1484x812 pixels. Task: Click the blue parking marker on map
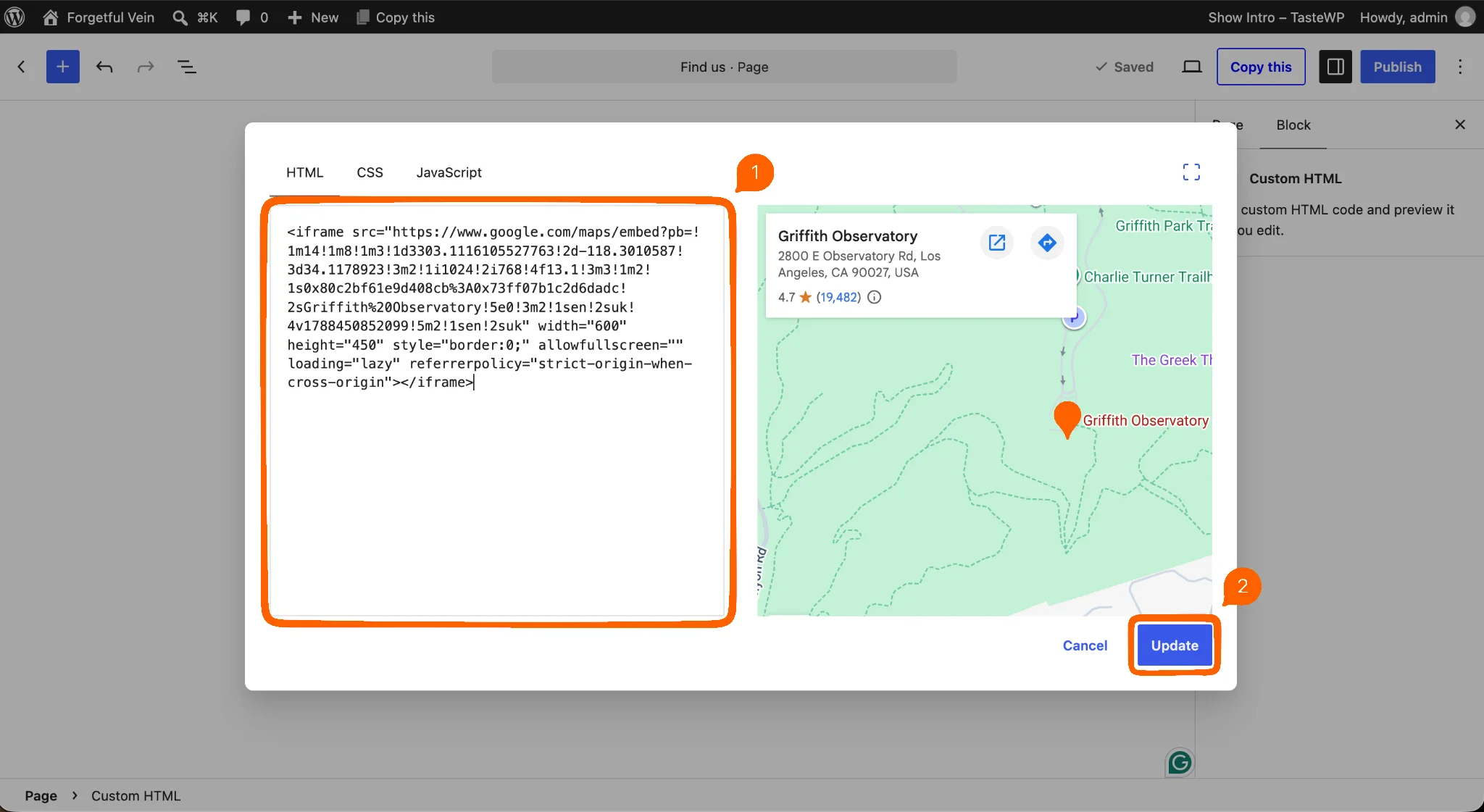[x=1074, y=317]
